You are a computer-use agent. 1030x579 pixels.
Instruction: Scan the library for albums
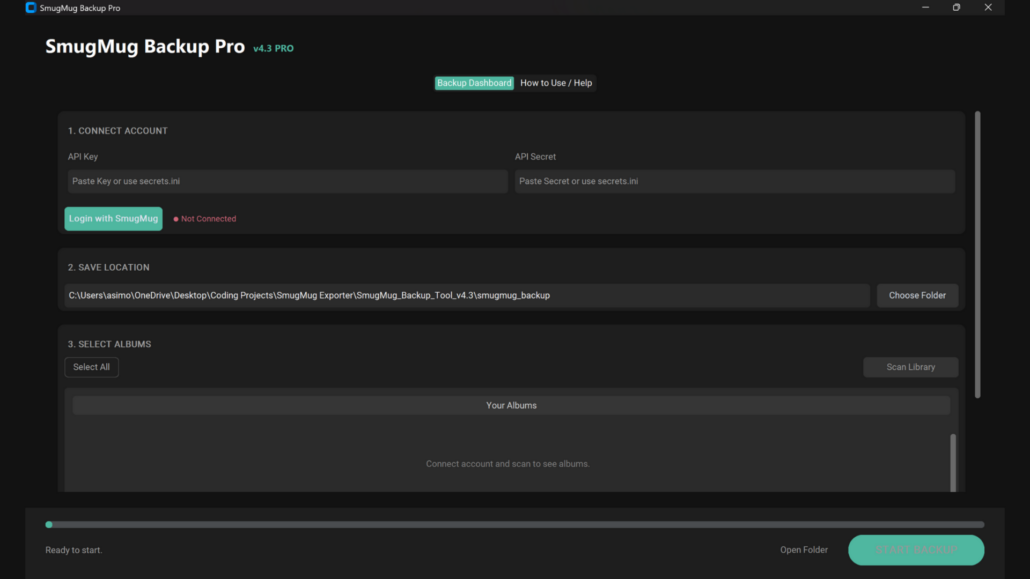910,367
